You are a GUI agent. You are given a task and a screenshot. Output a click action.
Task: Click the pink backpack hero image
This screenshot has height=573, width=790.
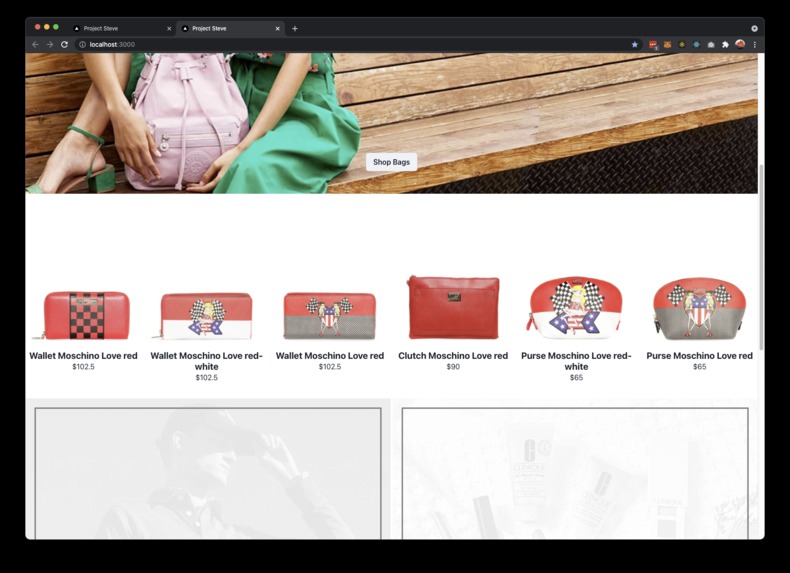pos(391,123)
